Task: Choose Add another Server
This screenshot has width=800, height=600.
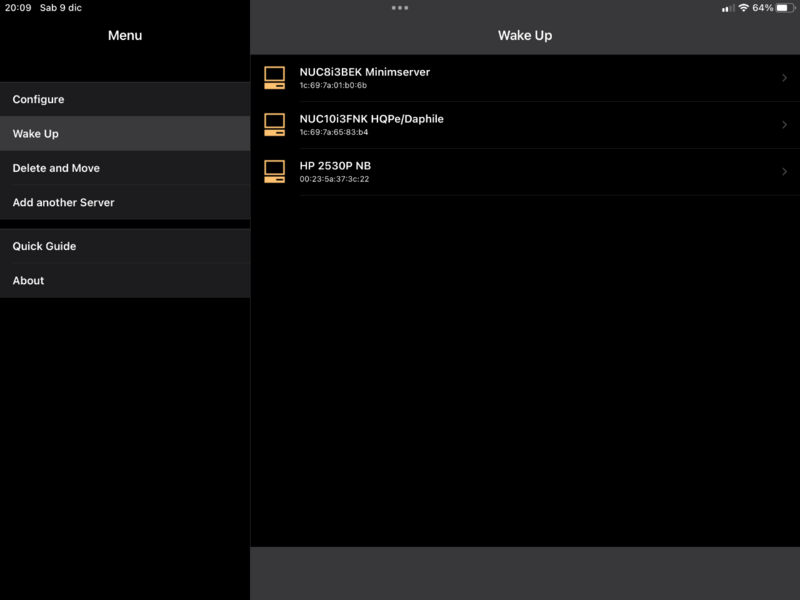Action: click(x=63, y=202)
